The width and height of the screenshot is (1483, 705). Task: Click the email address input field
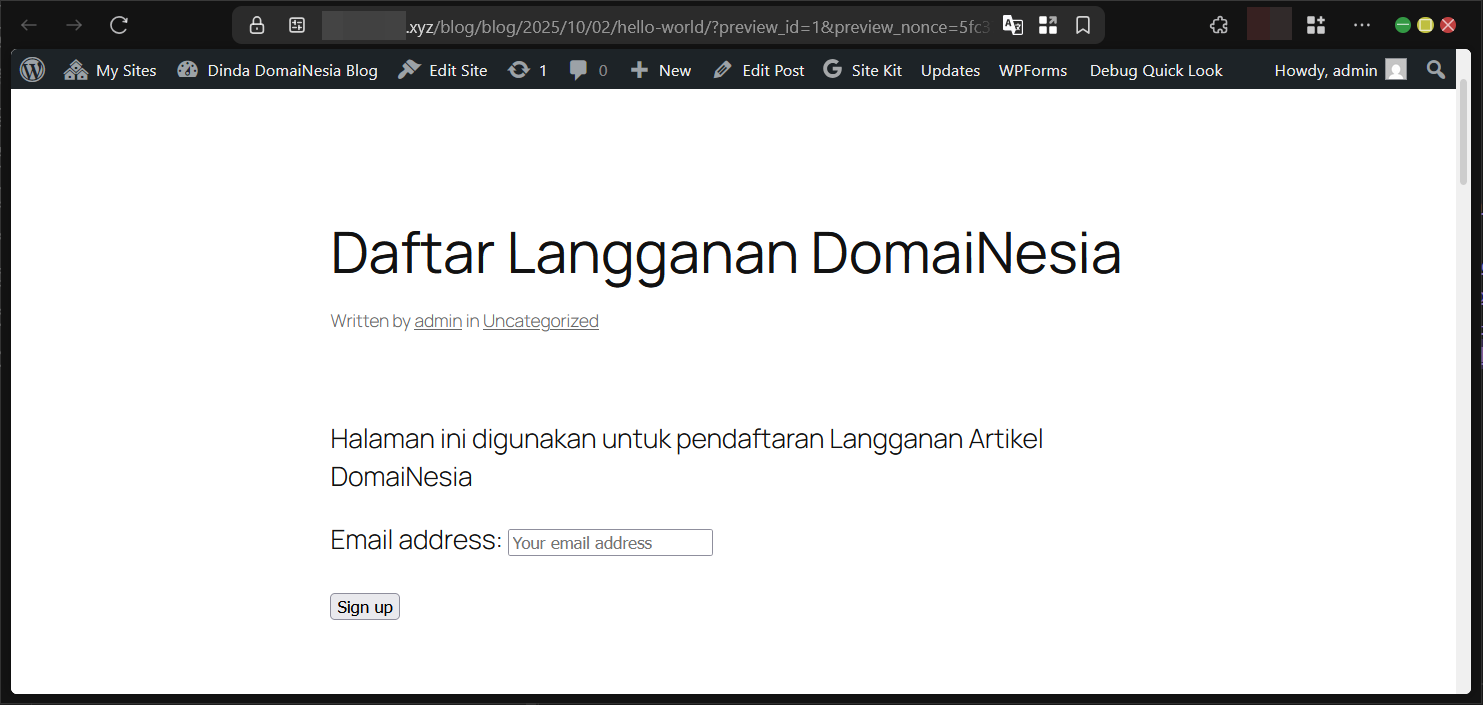click(610, 542)
